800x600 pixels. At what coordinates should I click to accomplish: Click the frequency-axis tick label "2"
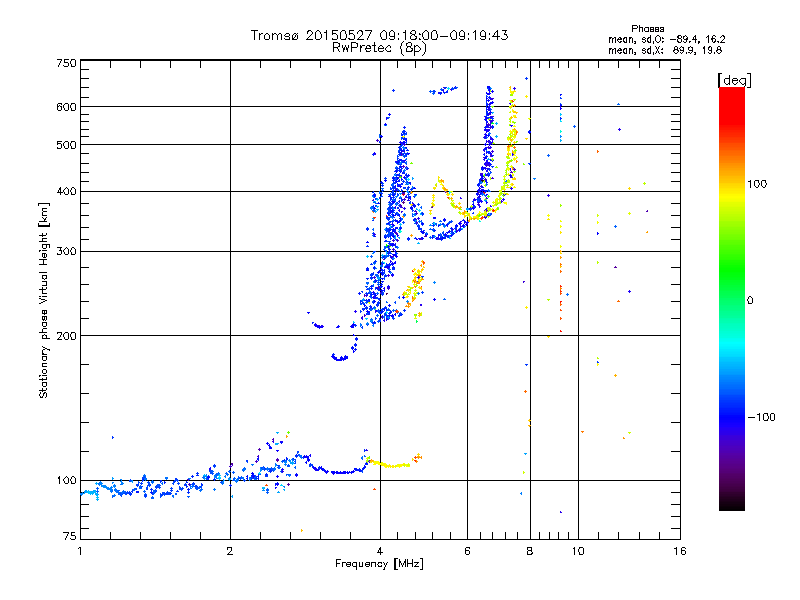(x=230, y=551)
